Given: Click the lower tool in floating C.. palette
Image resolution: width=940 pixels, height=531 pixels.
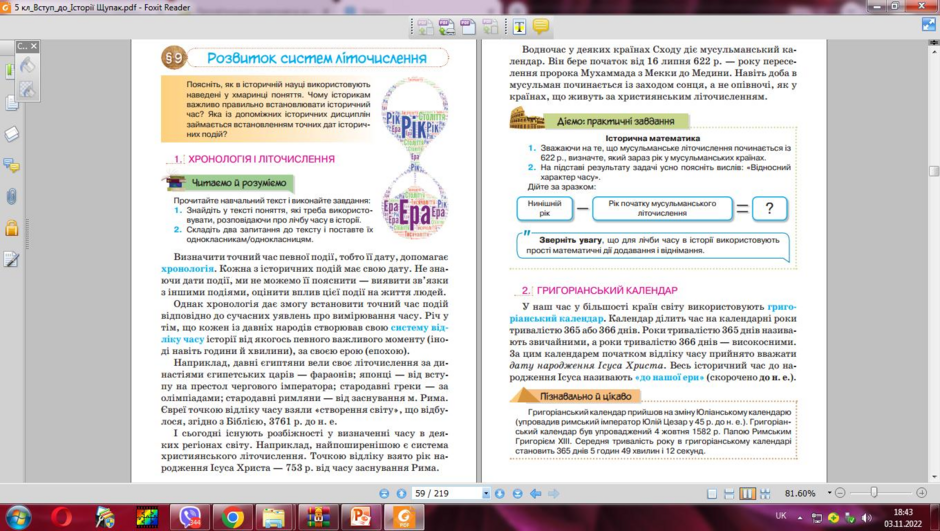Looking at the screenshot, I should coord(27,89).
